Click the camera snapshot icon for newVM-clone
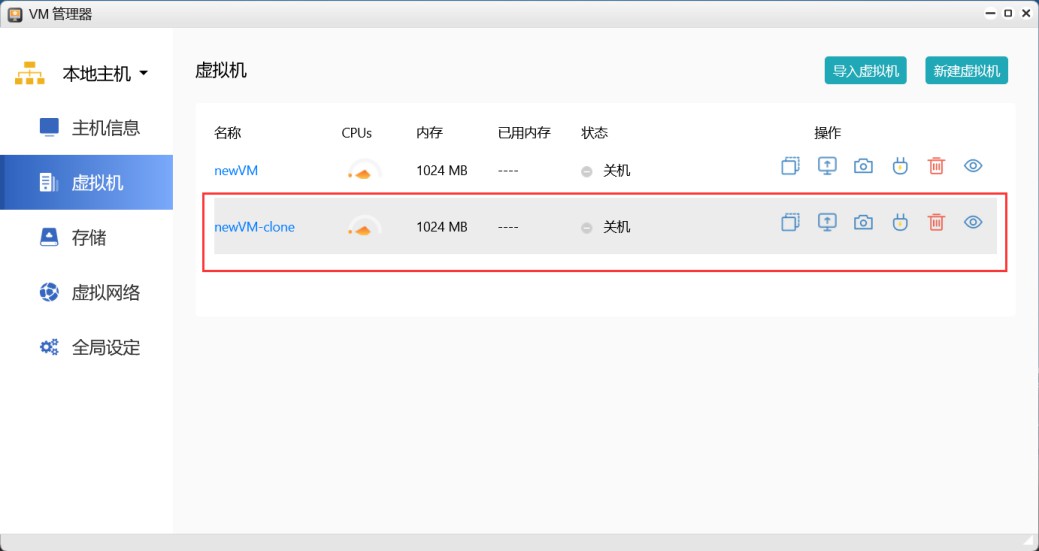This screenshot has width=1039, height=551. [863, 222]
